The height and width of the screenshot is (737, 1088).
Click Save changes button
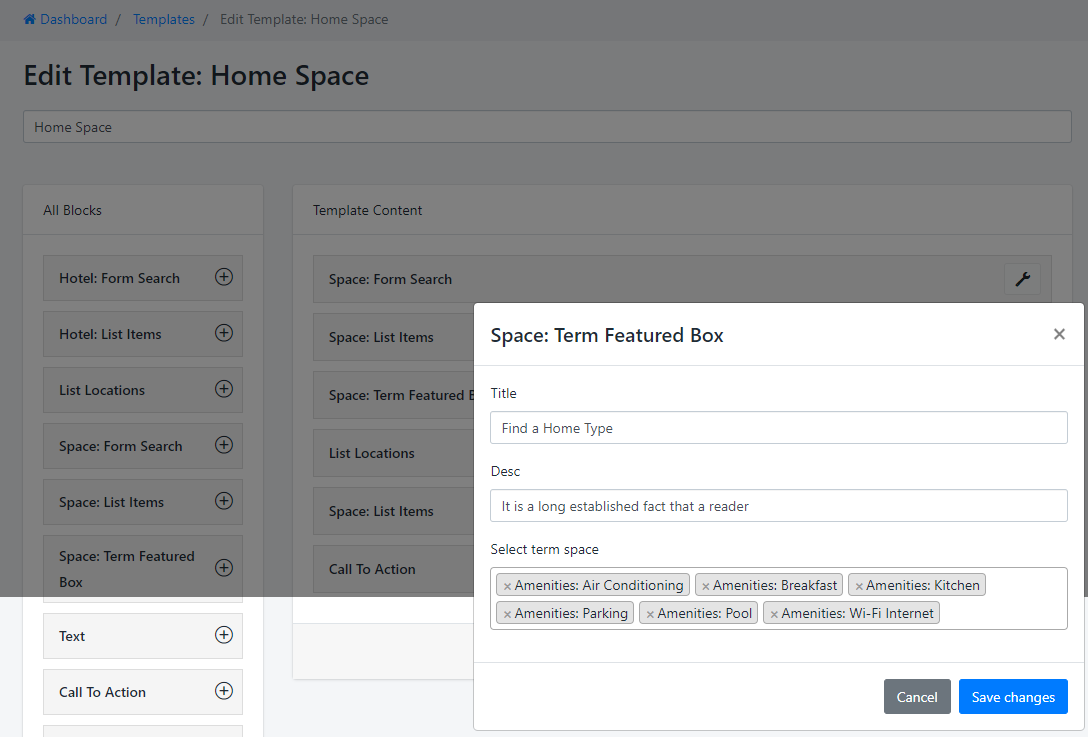tap(1012, 697)
